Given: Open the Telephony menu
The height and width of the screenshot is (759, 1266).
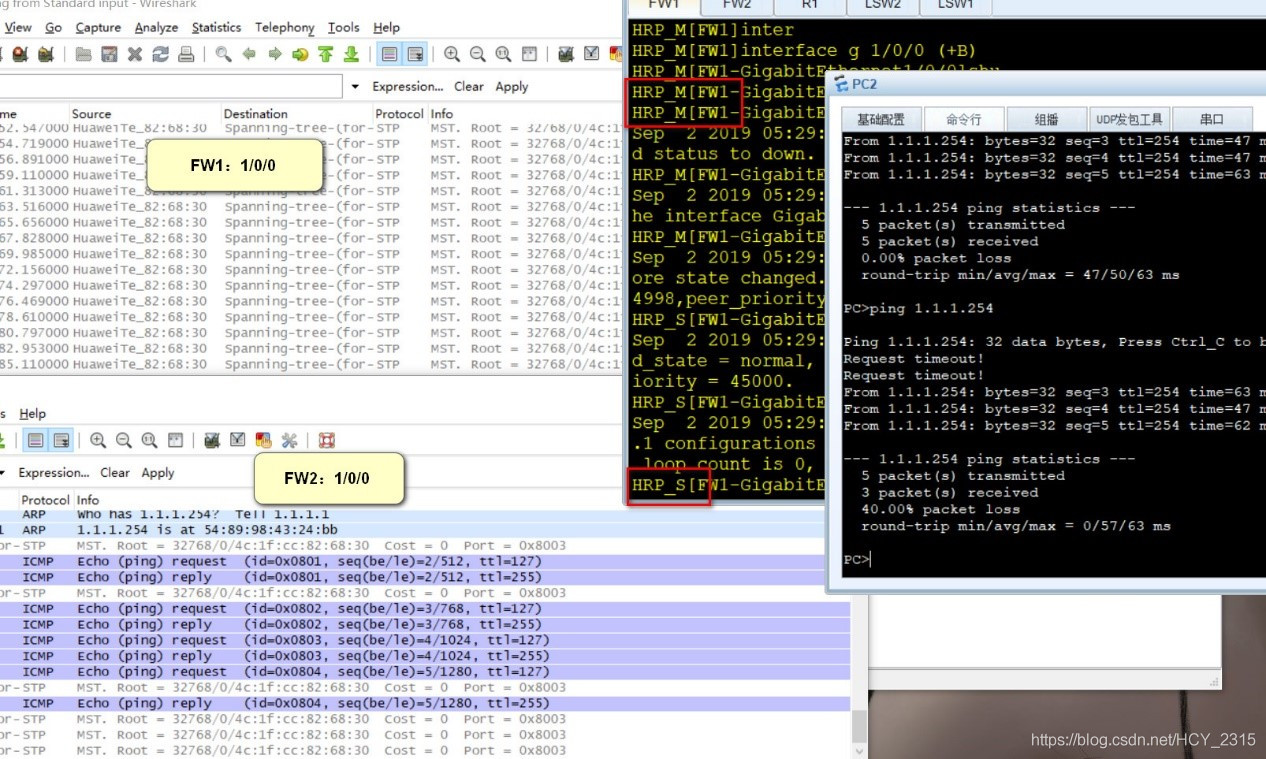Looking at the screenshot, I should [285, 27].
